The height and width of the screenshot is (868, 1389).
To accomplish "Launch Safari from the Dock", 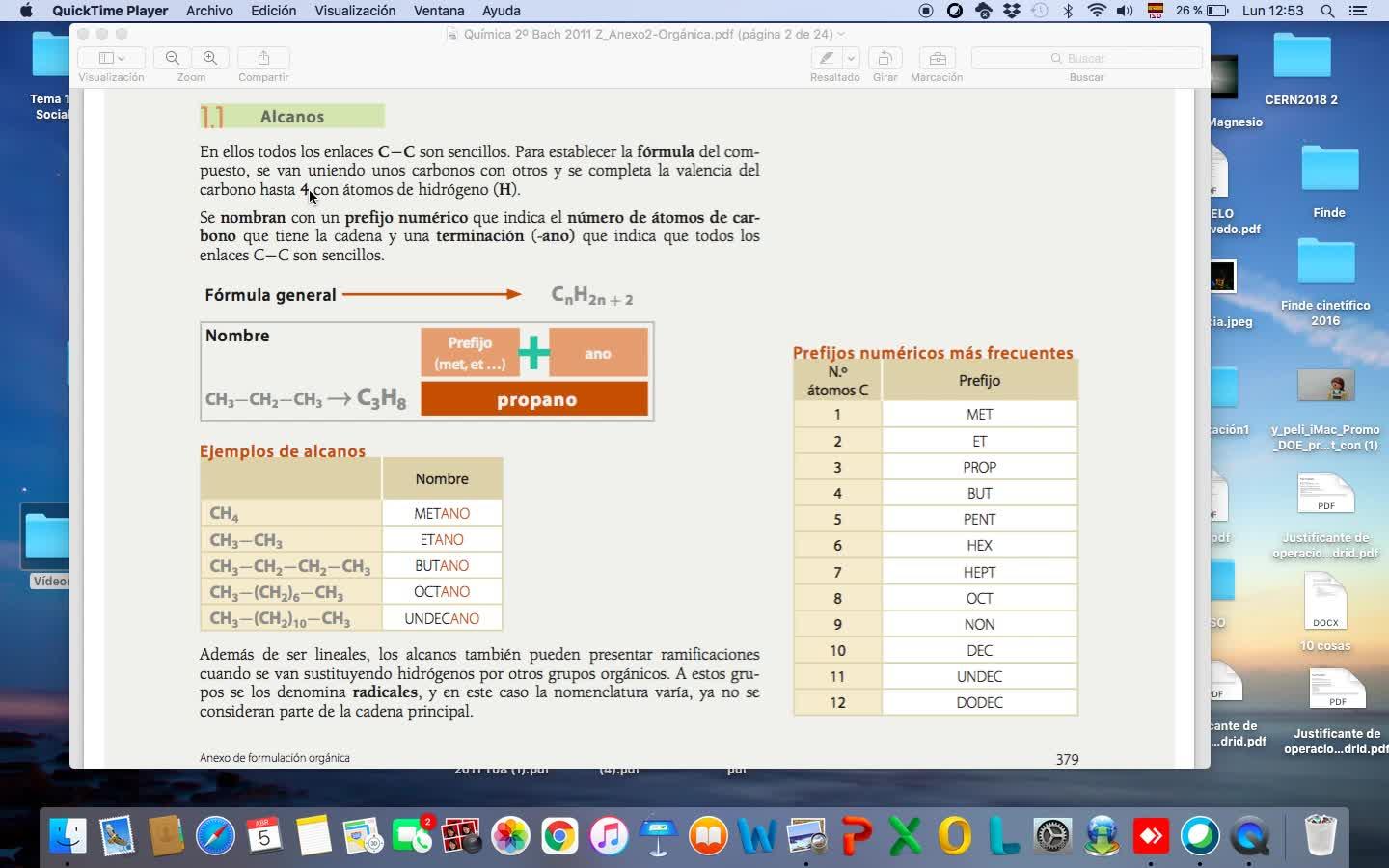I will (215, 835).
